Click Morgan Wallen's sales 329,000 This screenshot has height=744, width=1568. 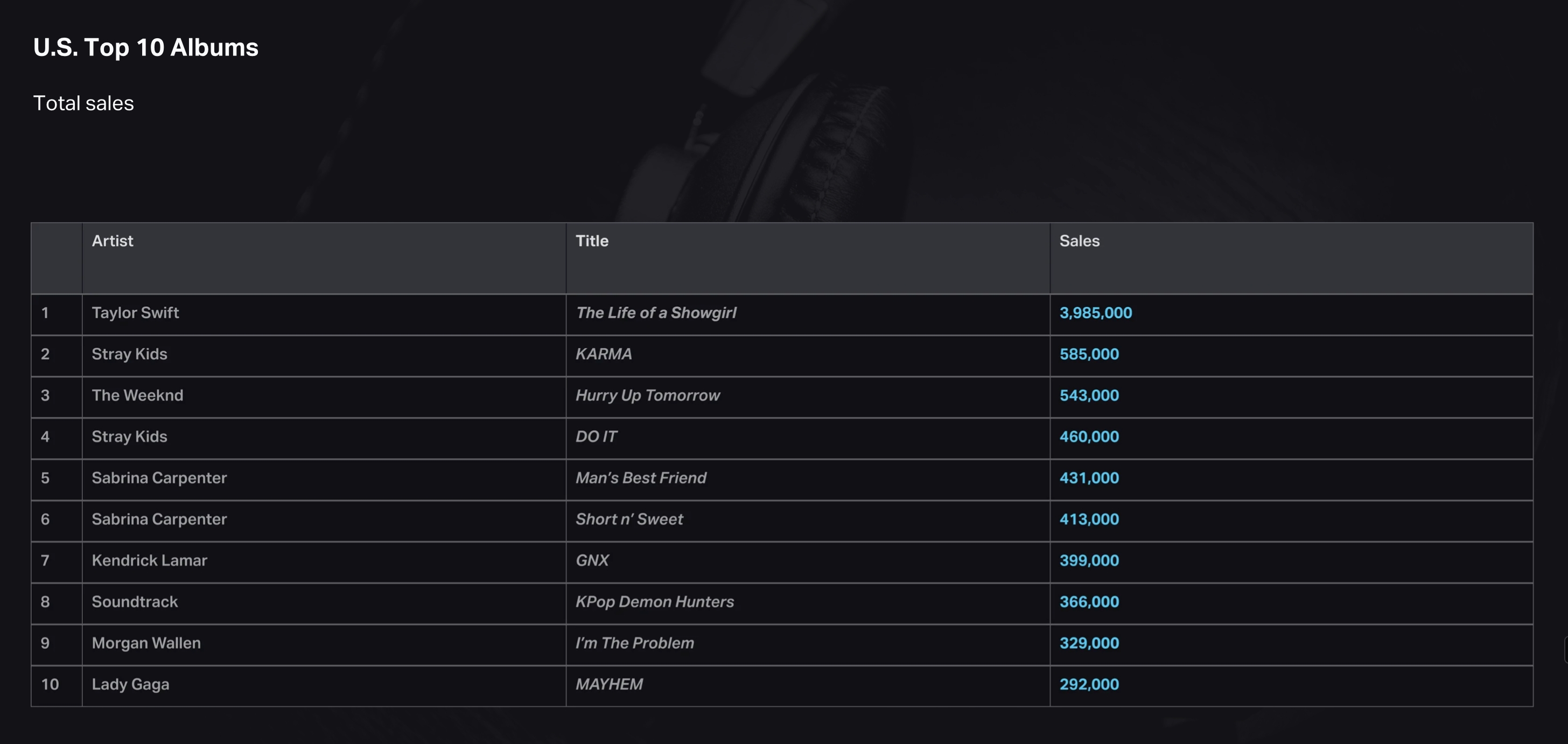(1088, 643)
